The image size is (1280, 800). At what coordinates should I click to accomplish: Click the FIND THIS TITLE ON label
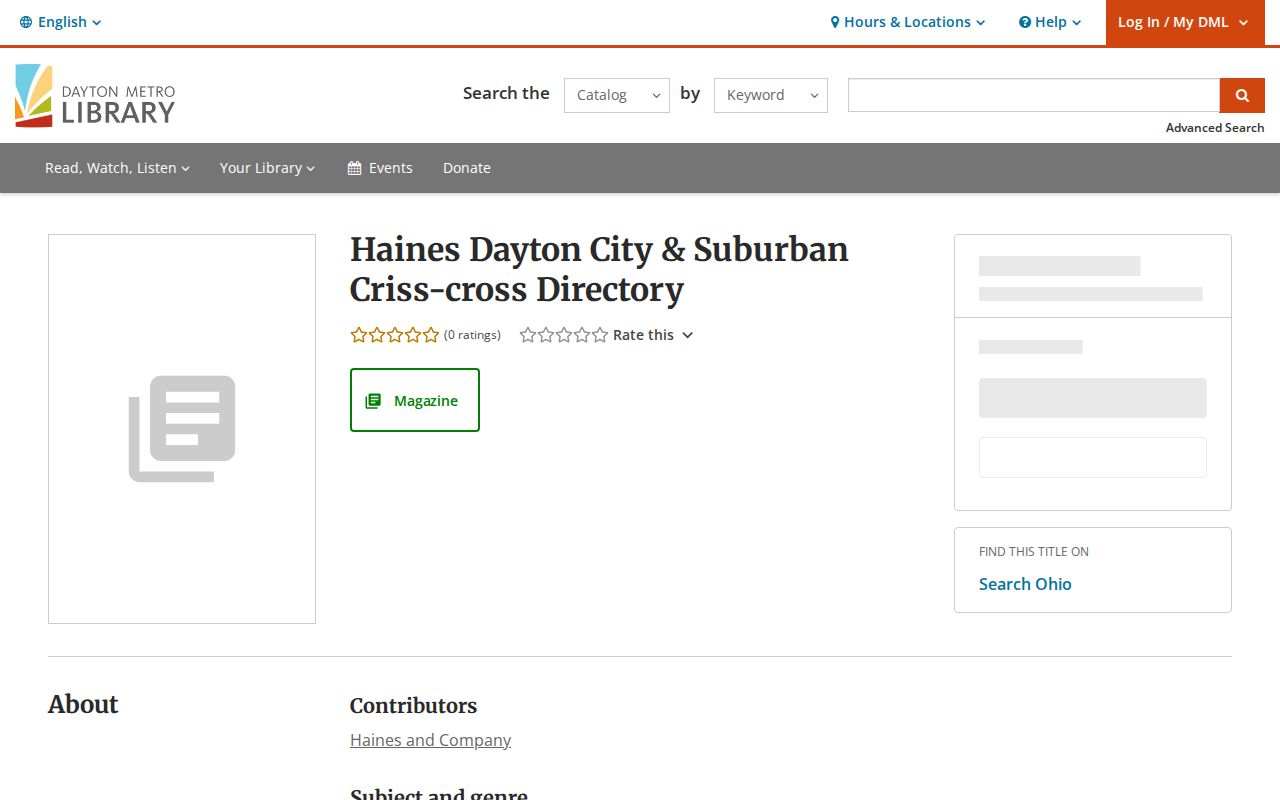click(x=1034, y=551)
